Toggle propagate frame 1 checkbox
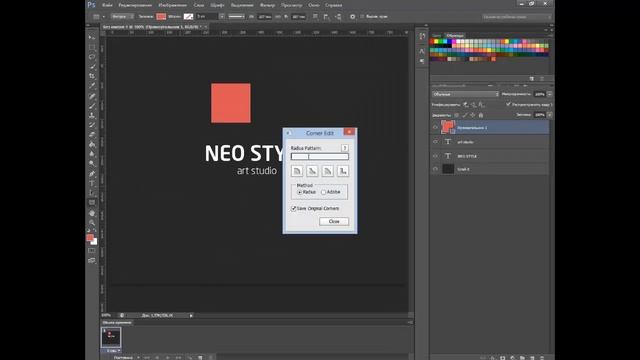The width and height of the screenshot is (640, 360). tap(508, 104)
